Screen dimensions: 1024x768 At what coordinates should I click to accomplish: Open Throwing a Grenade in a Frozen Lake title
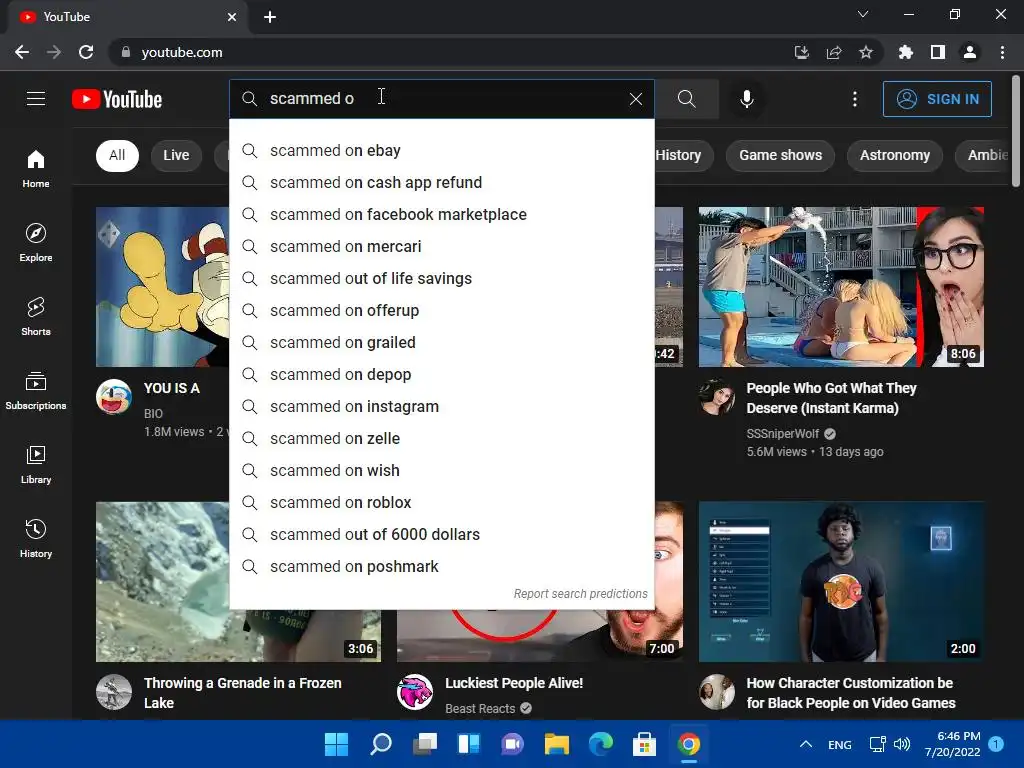[x=242, y=693]
